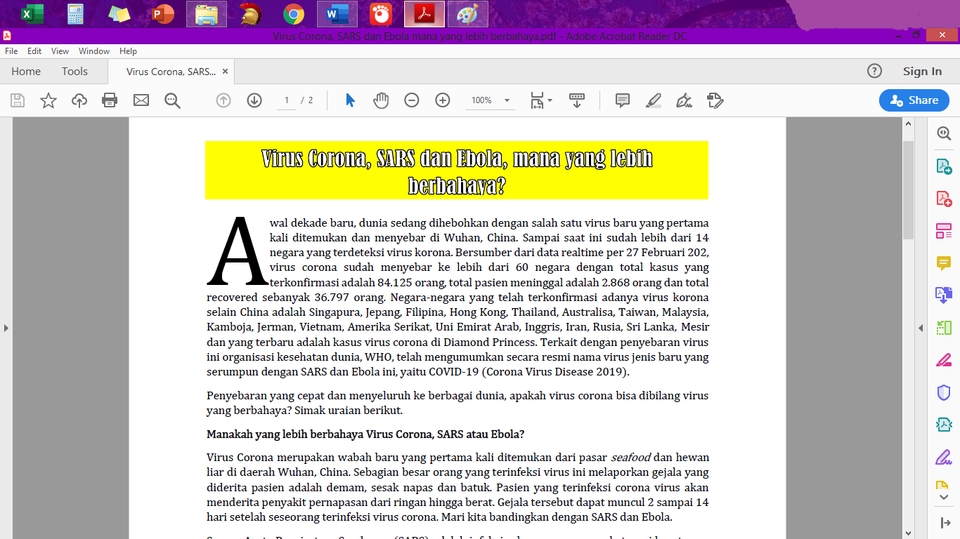Open the File menu

pos(11,51)
